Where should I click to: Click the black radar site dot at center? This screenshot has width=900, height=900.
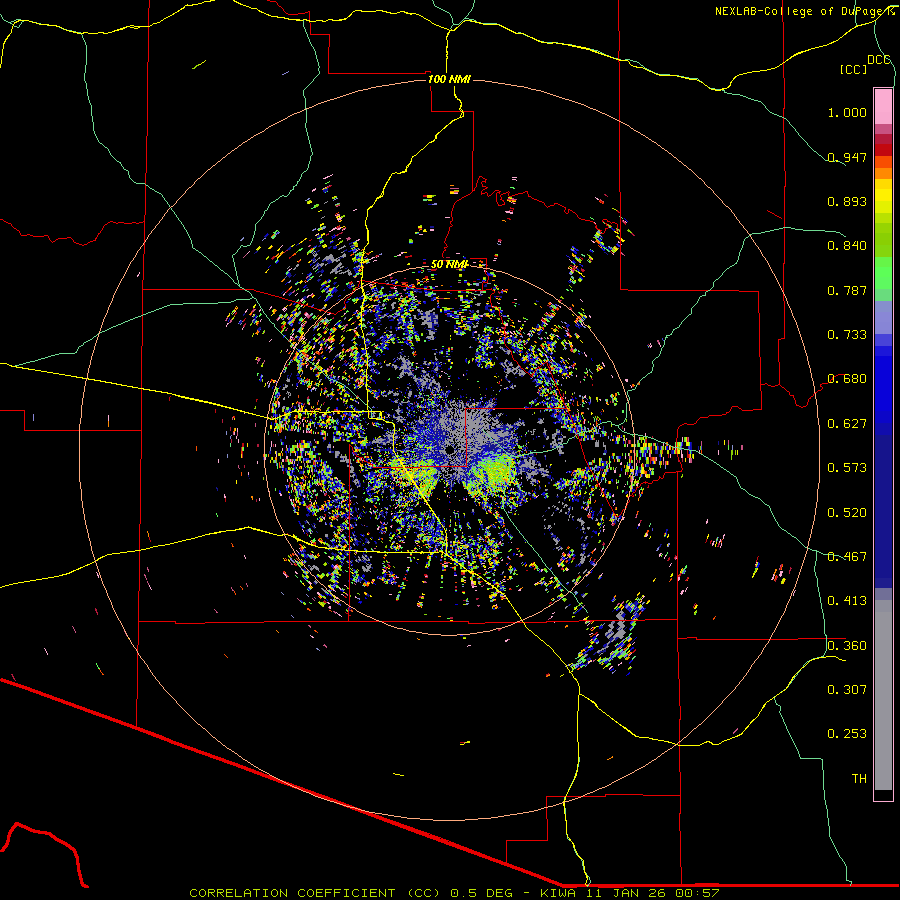(x=449, y=449)
